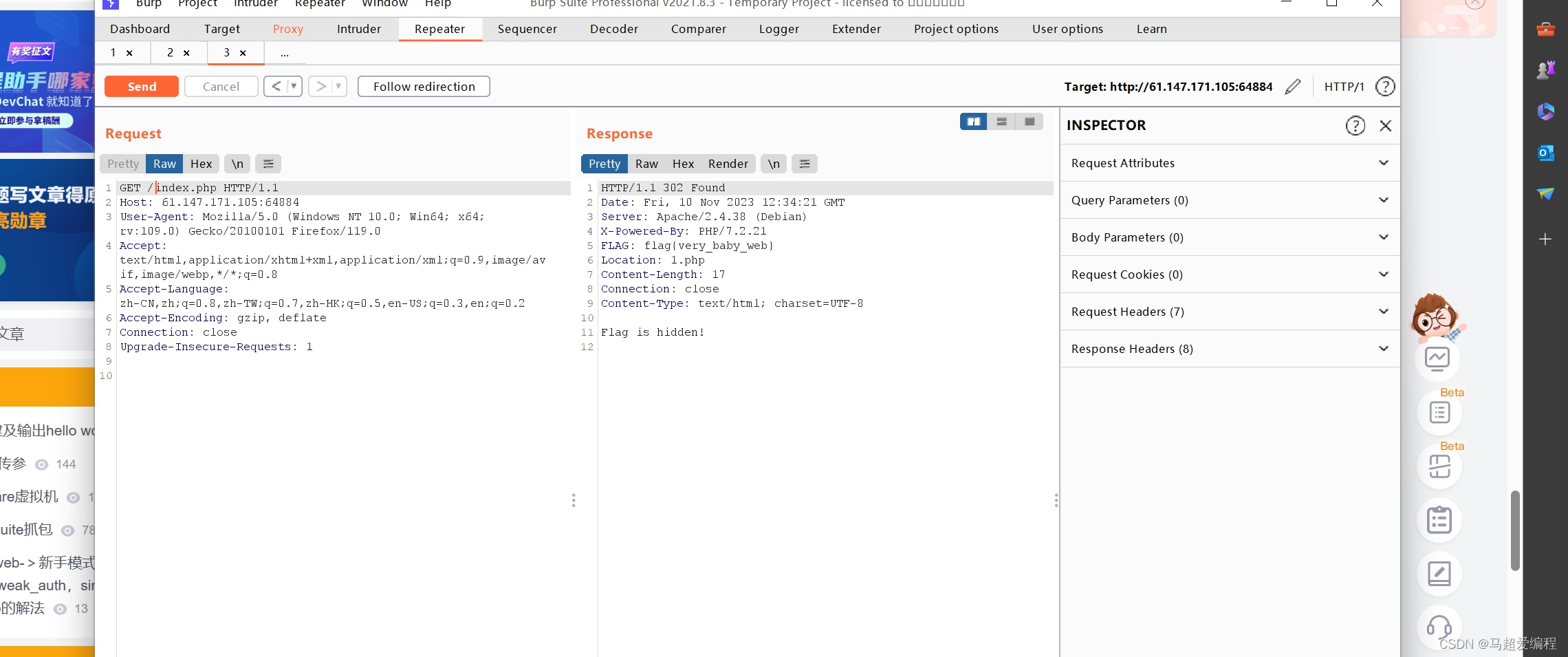Screen dimensions: 1568x657
Task: Click the HTTP/1 protocol label
Action: click(1344, 87)
